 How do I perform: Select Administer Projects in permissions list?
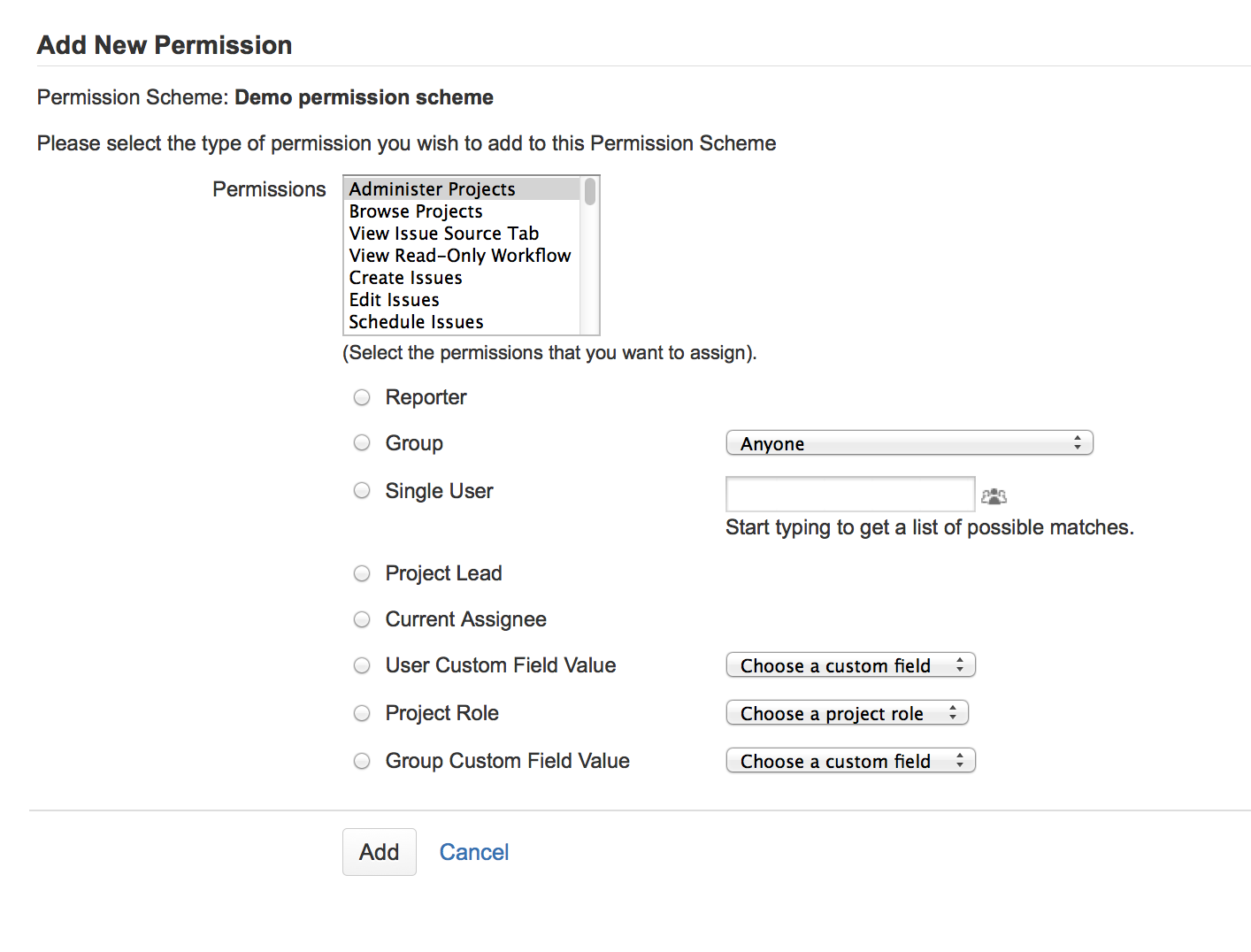462,189
